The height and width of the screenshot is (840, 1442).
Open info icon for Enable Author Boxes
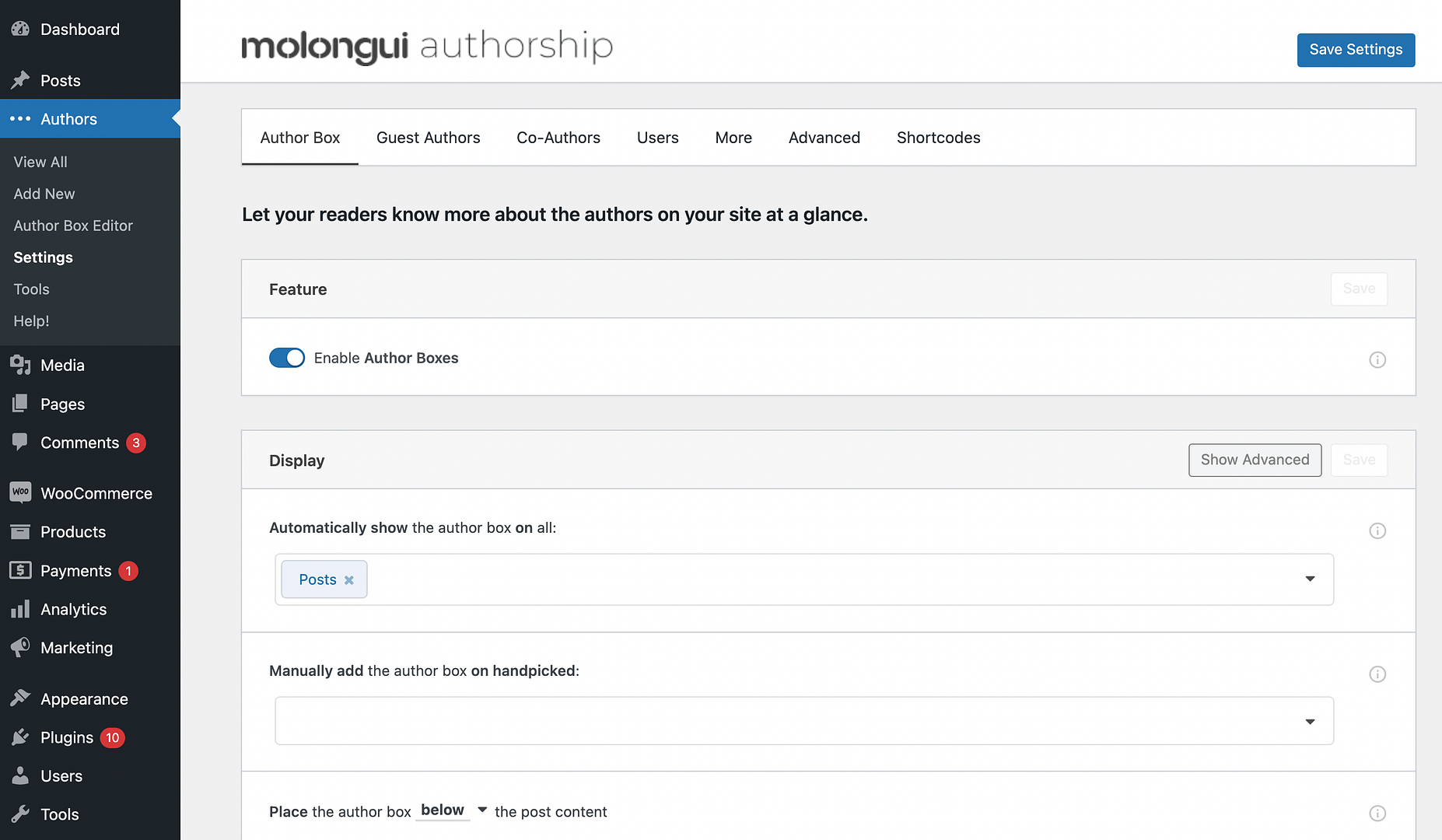1377,359
